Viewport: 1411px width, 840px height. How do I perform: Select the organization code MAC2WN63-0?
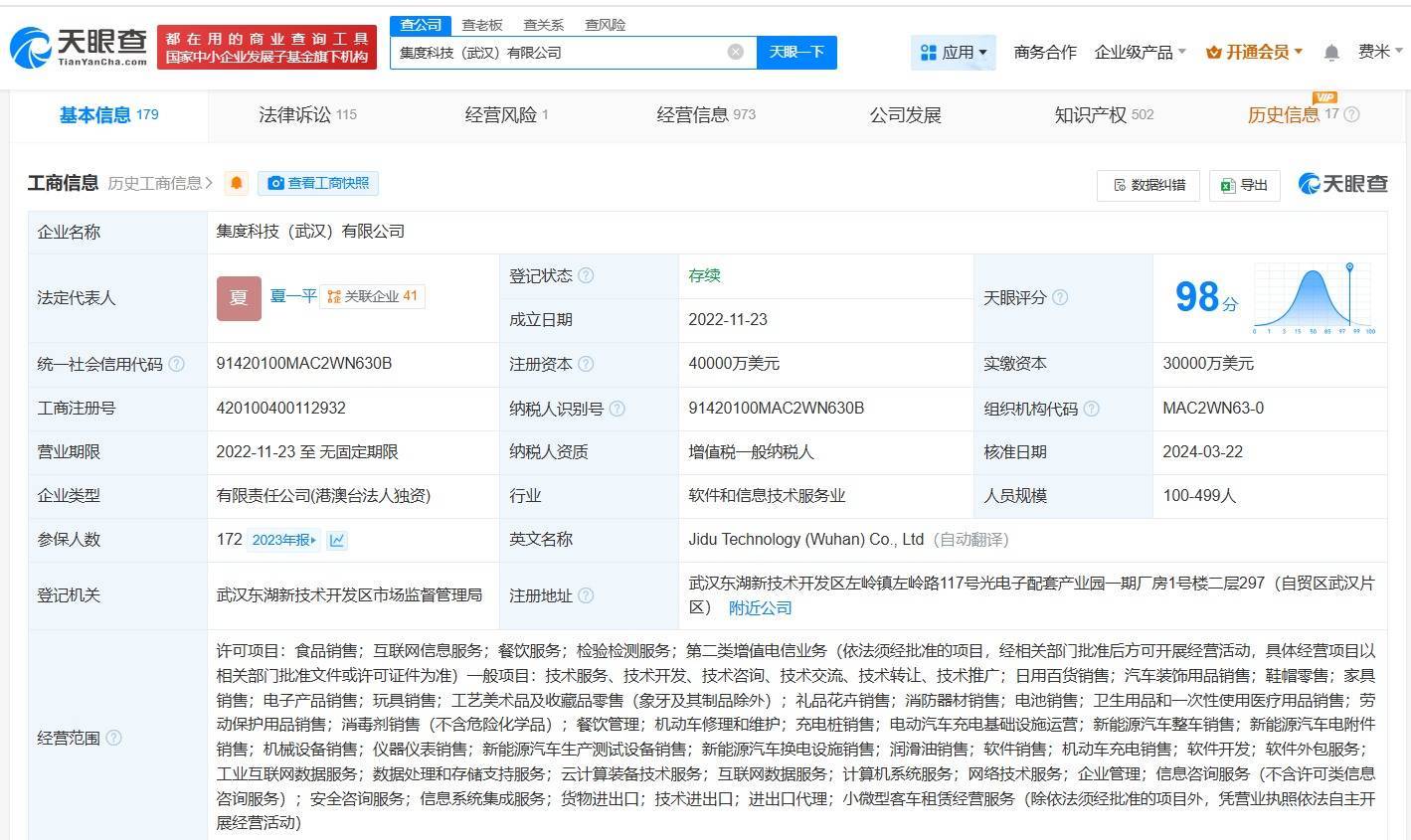[x=1213, y=409]
